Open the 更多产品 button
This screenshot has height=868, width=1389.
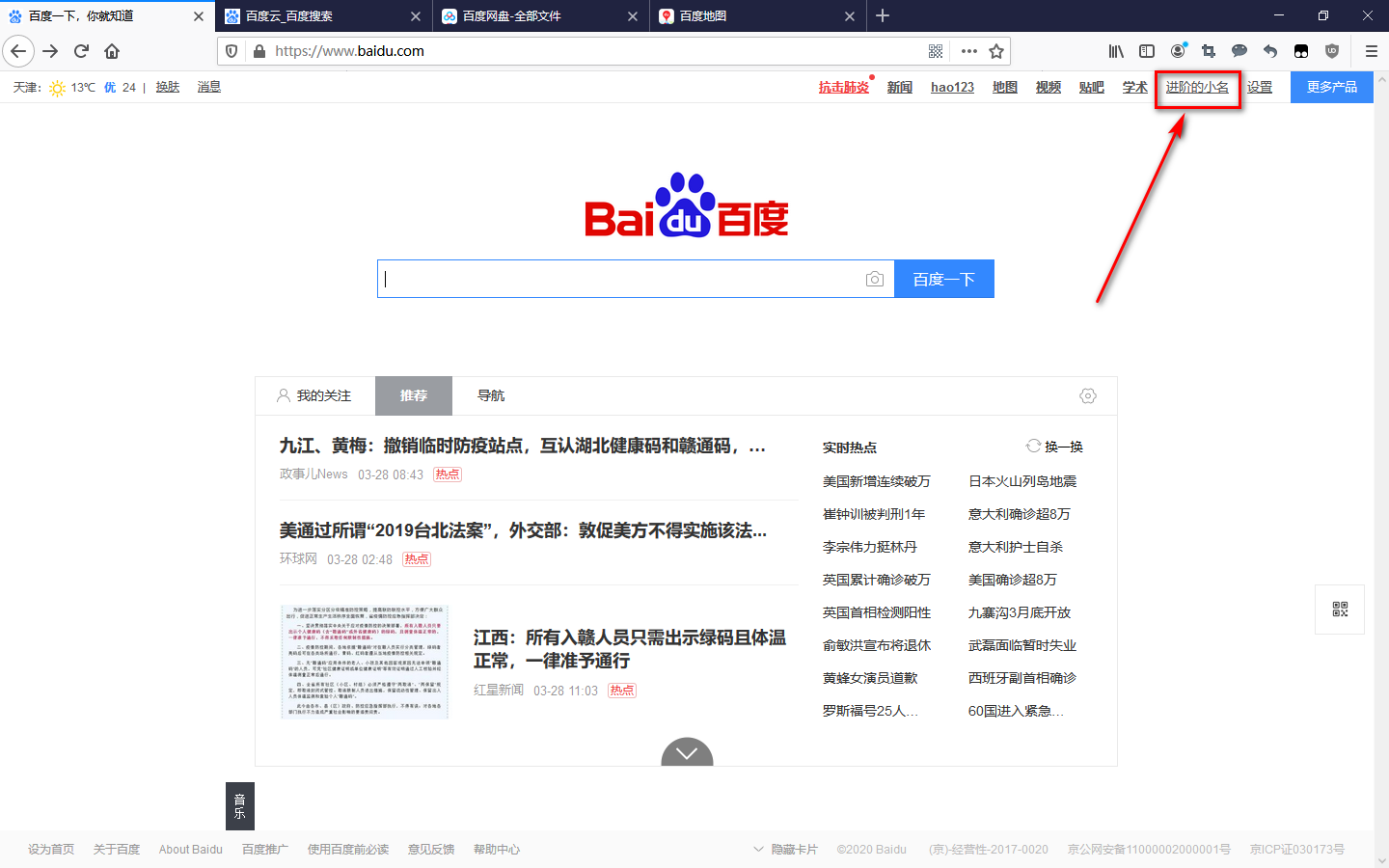coord(1332,87)
